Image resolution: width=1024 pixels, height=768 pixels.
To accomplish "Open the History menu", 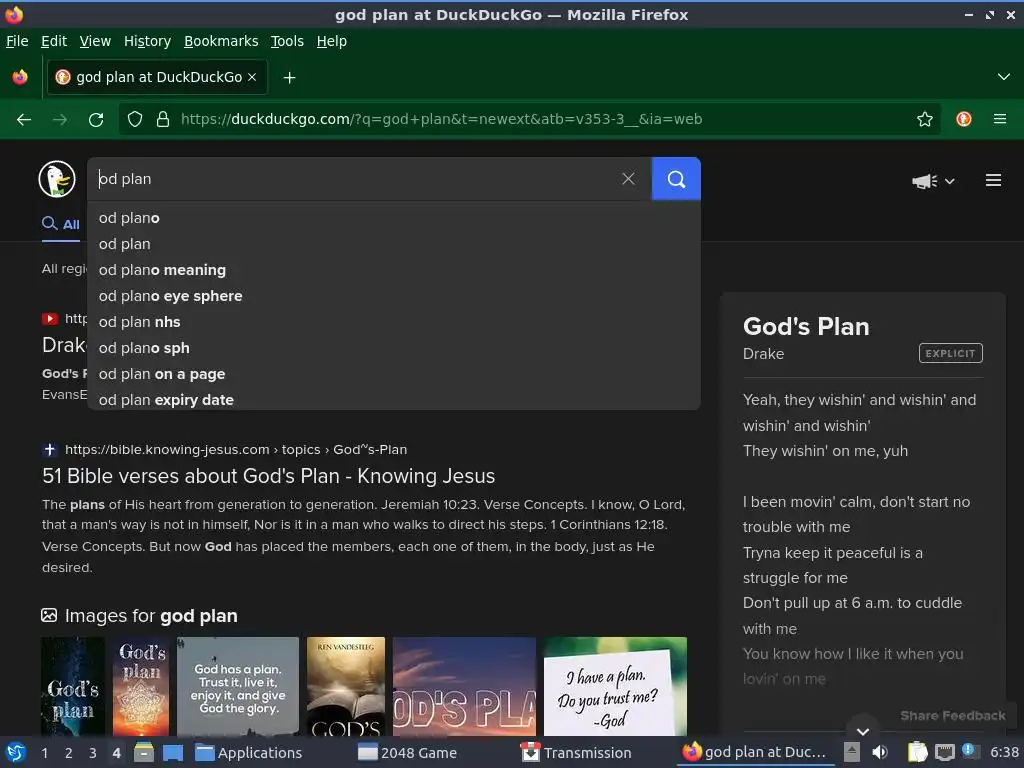I will [x=148, y=41].
